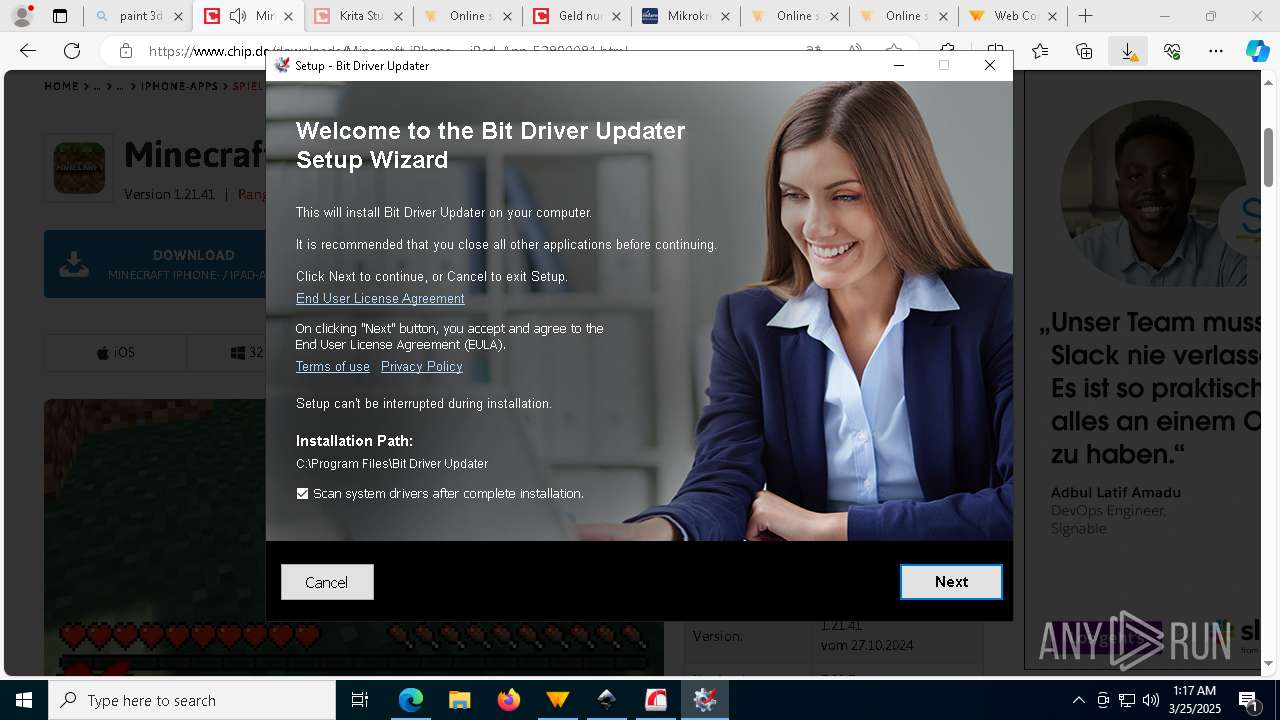Open Browser essentials icon in Edge
The height and width of the screenshot is (720, 1280).
pyautogui.click(x=1172, y=51)
